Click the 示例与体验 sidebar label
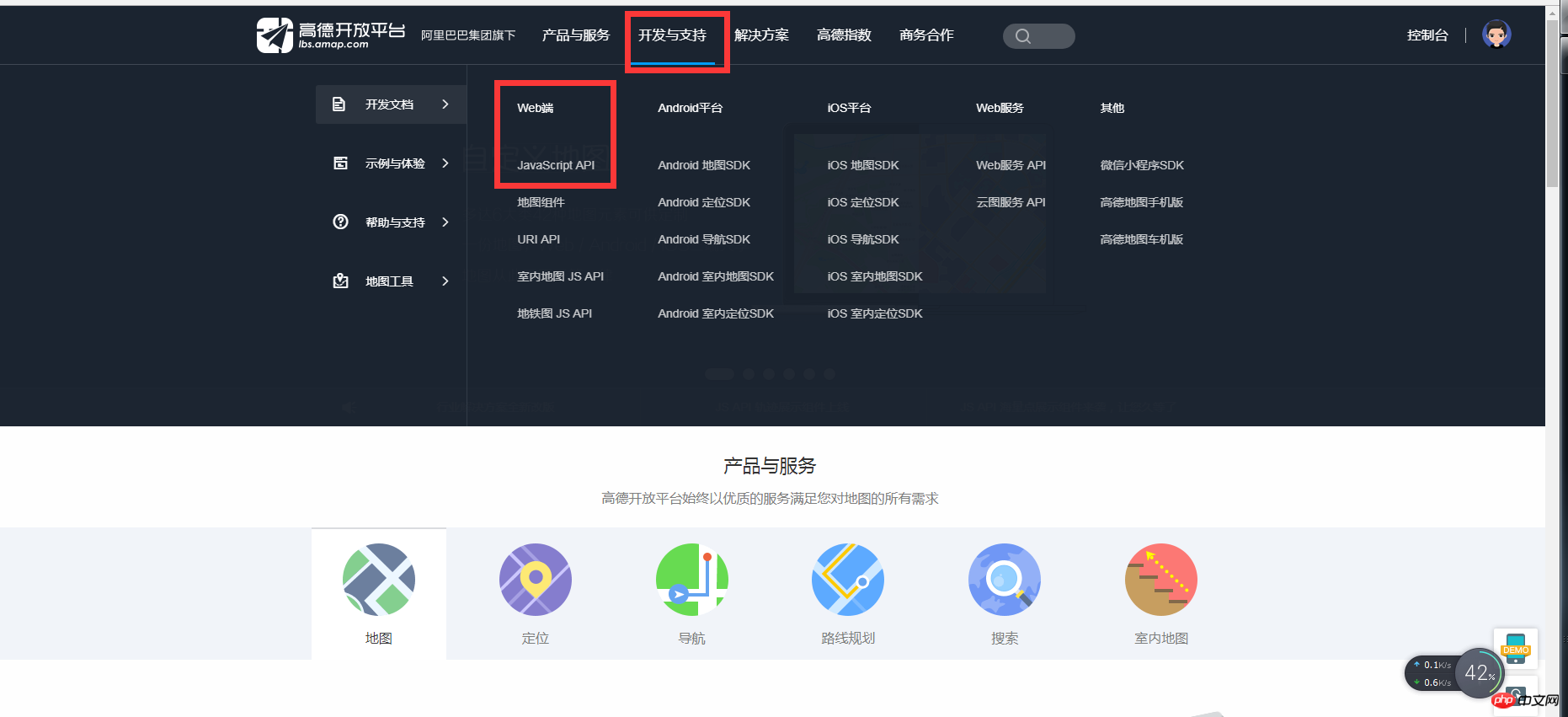 395,163
